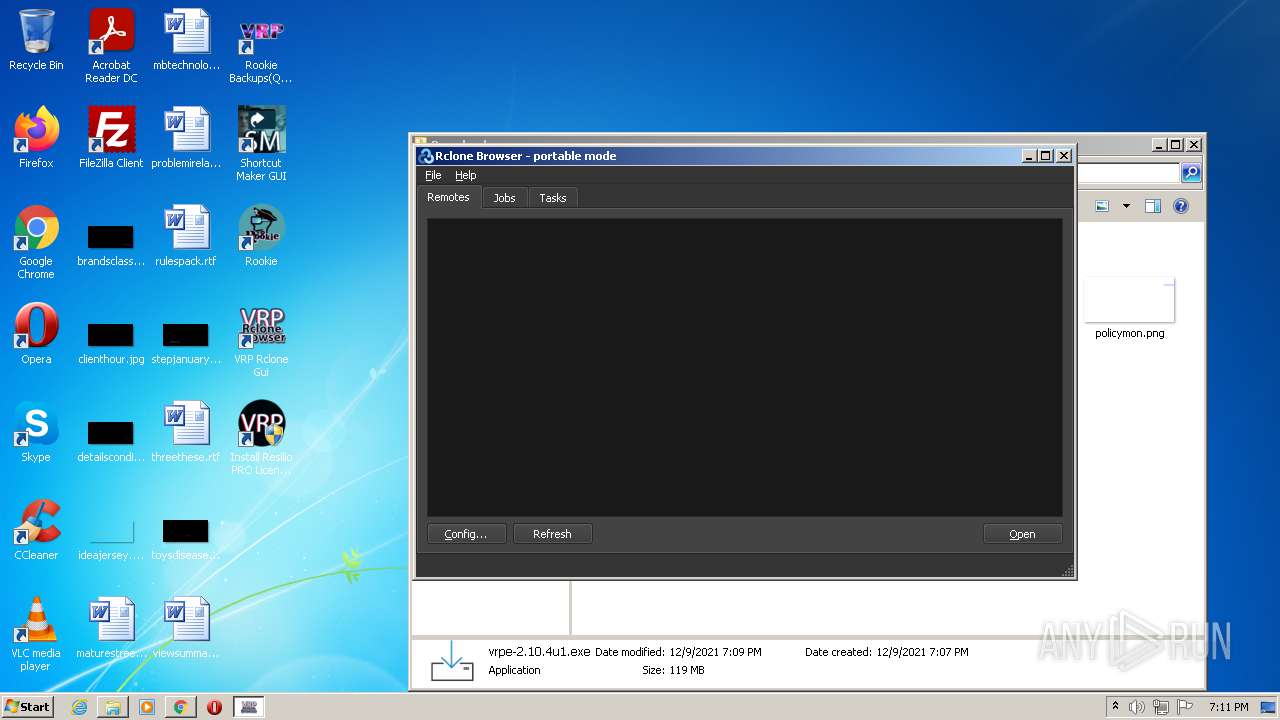Launch Google Chrome desktop shortcut
The height and width of the screenshot is (720, 1280).
36,241
